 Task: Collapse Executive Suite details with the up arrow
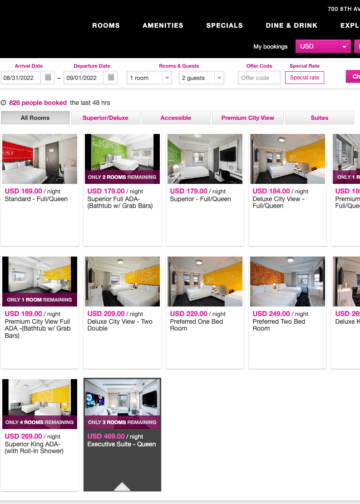[122, 486]
